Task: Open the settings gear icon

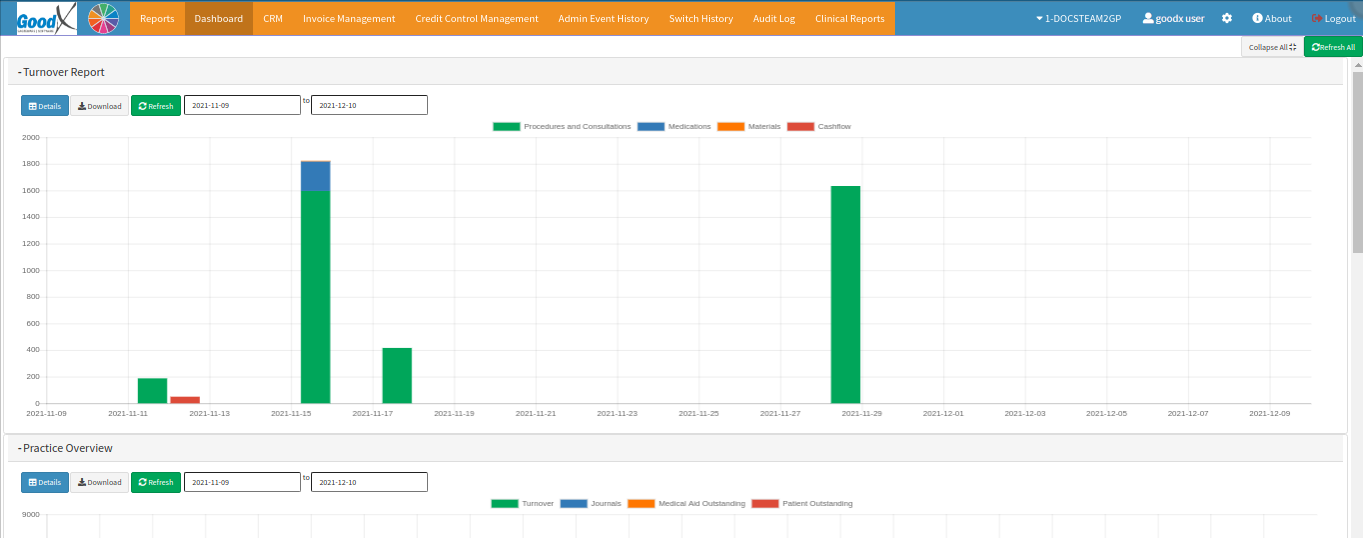Action: 1227,19
